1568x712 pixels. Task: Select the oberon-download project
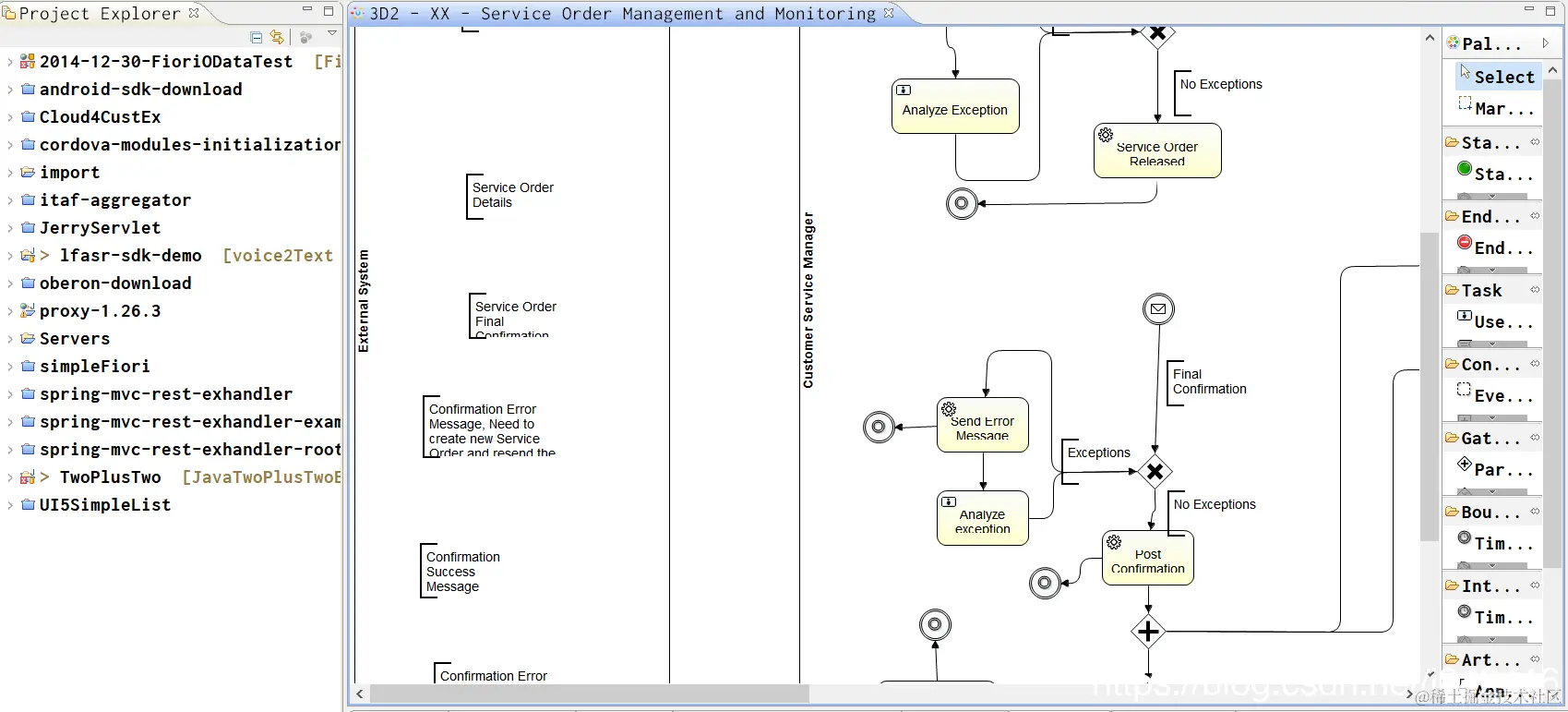click(114, 284)
